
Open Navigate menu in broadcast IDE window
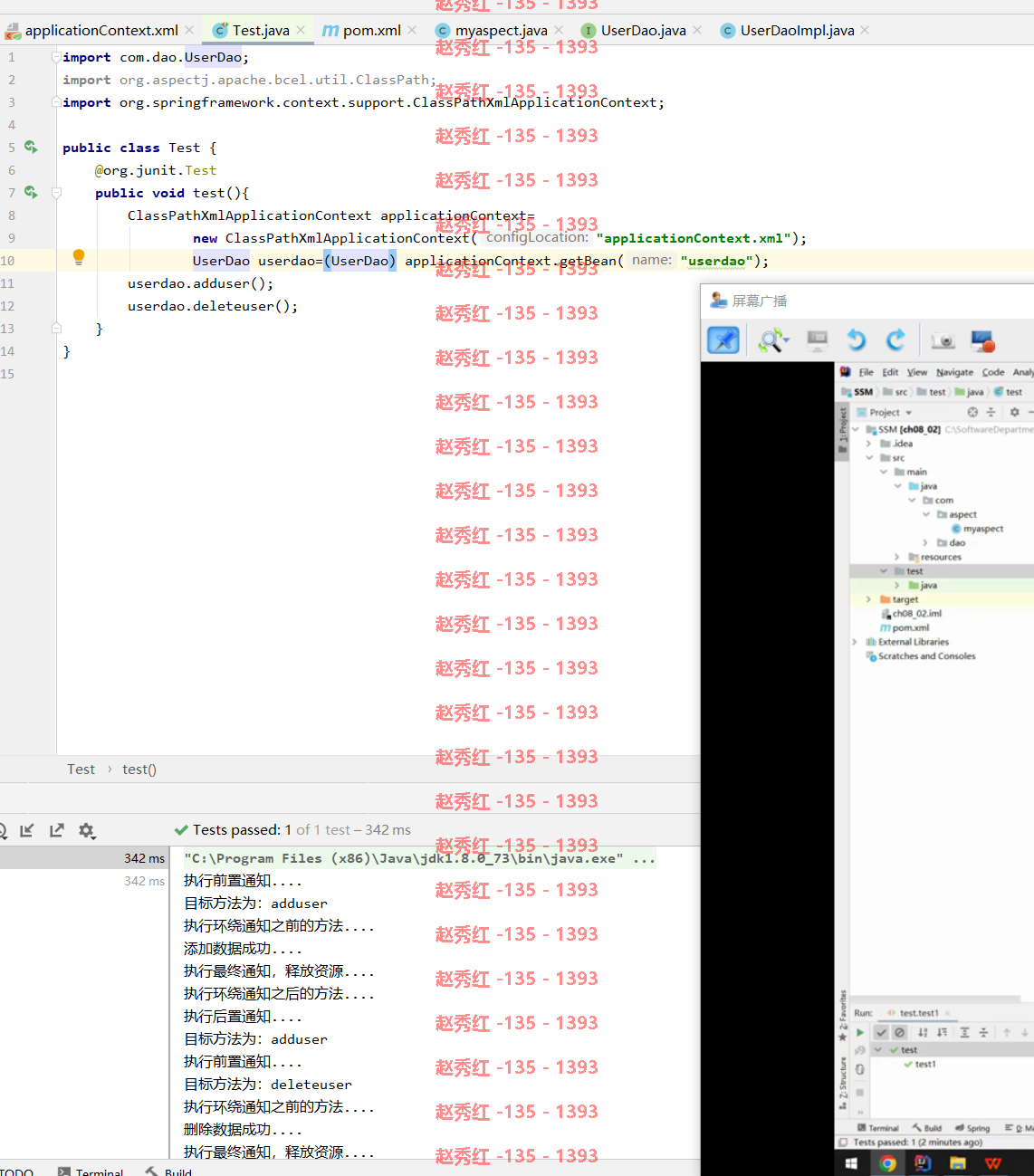coord(954,372)
